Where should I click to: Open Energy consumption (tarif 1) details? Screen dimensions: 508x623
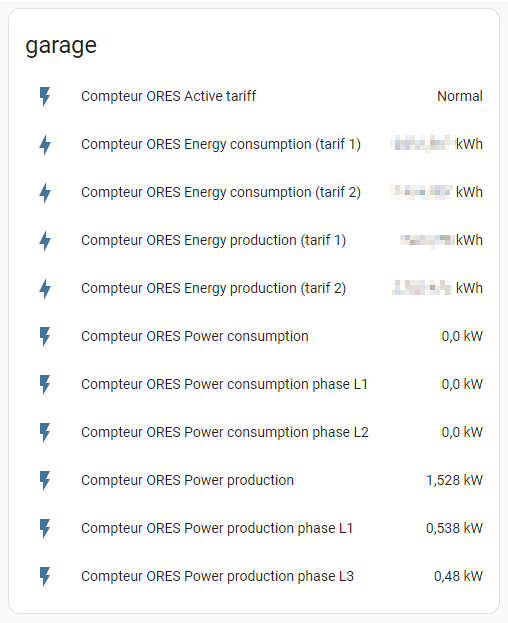point(221,144)
